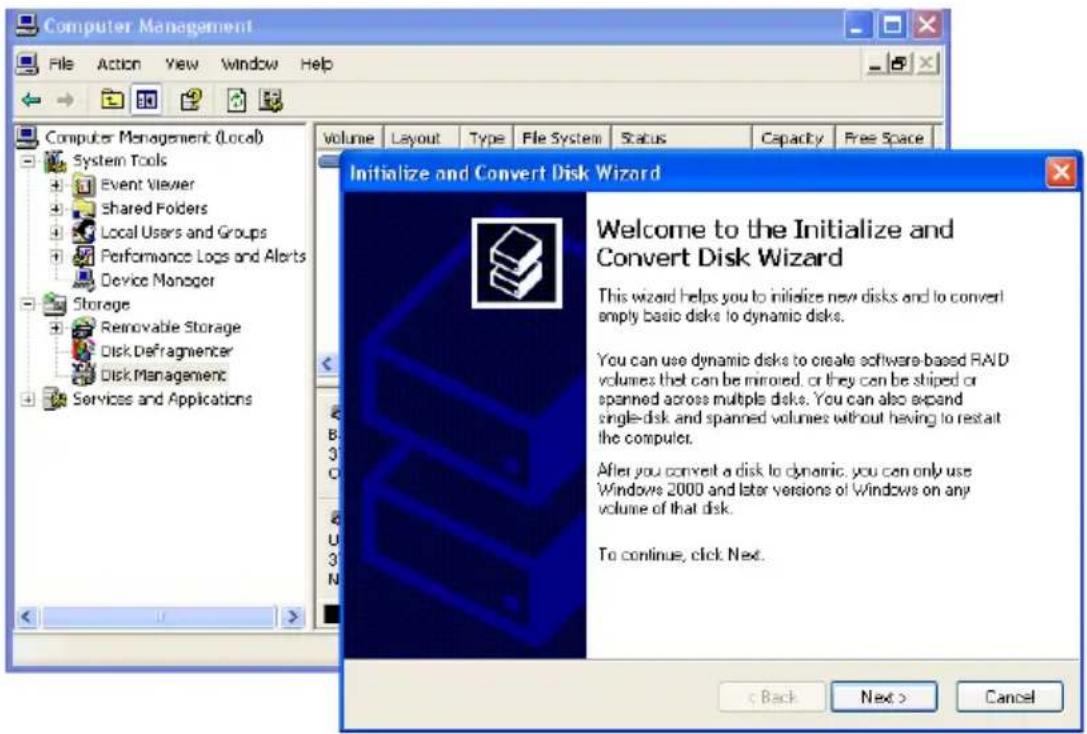Viewport: 1087px width, 734px height.
Task: Click Cancel in the disk wizard
Action: (x=1009, y=697)
